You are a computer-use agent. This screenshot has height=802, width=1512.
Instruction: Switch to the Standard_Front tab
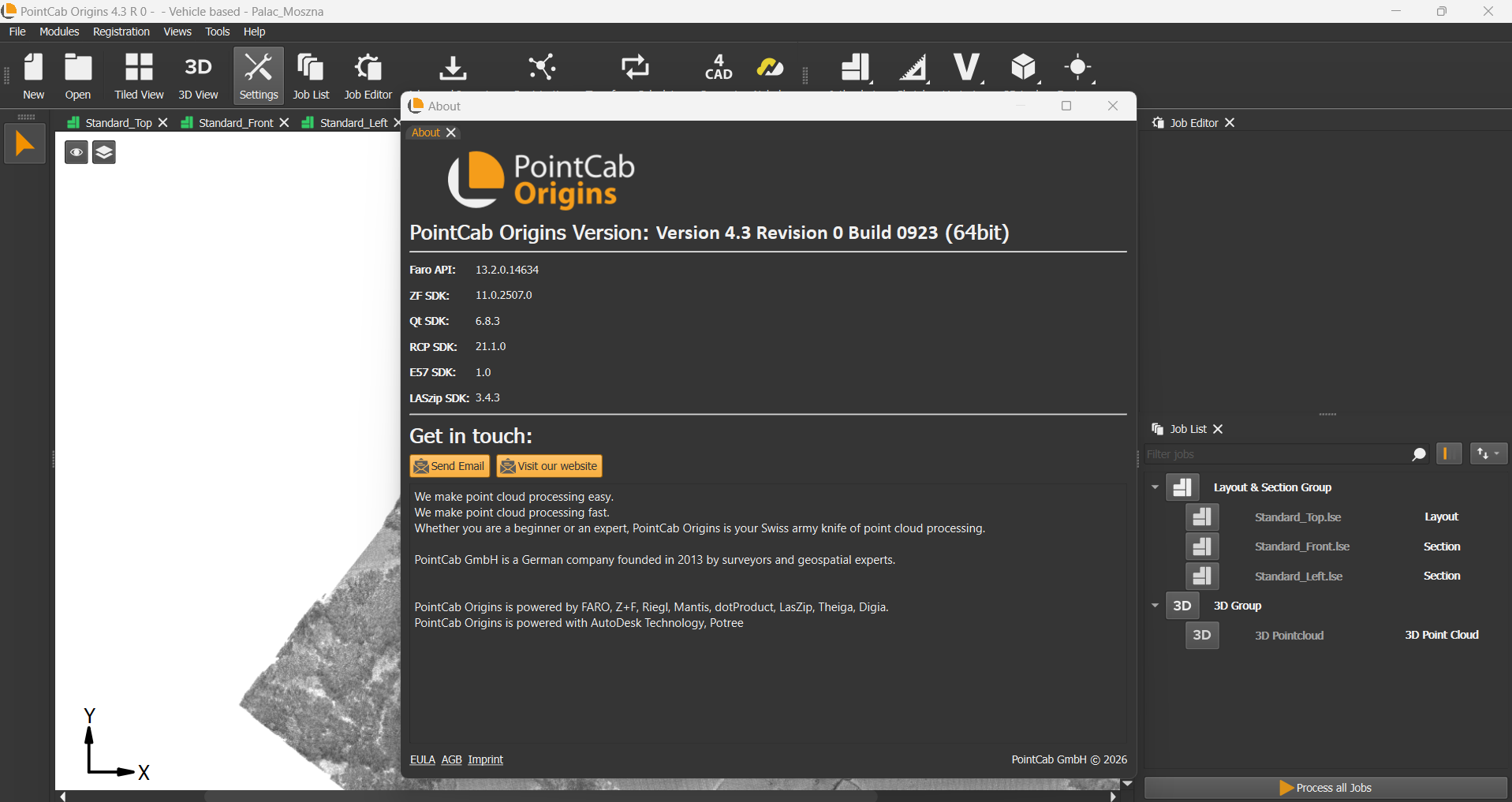236,123
